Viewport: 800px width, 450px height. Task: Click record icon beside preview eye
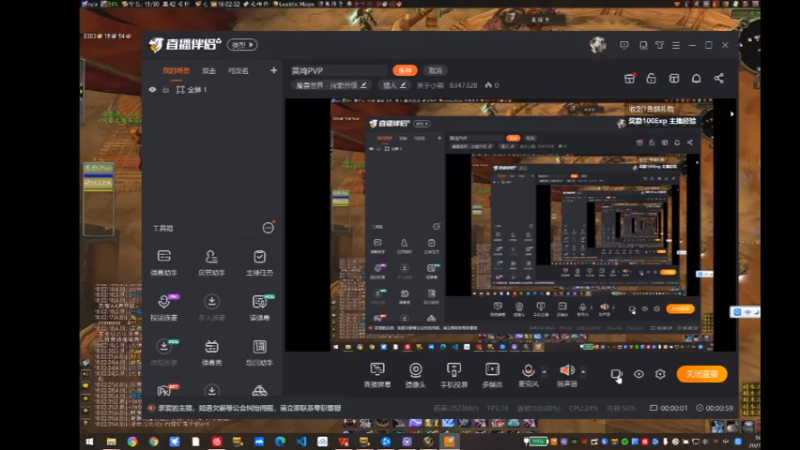pyautogui.click(x=616, y=374)
